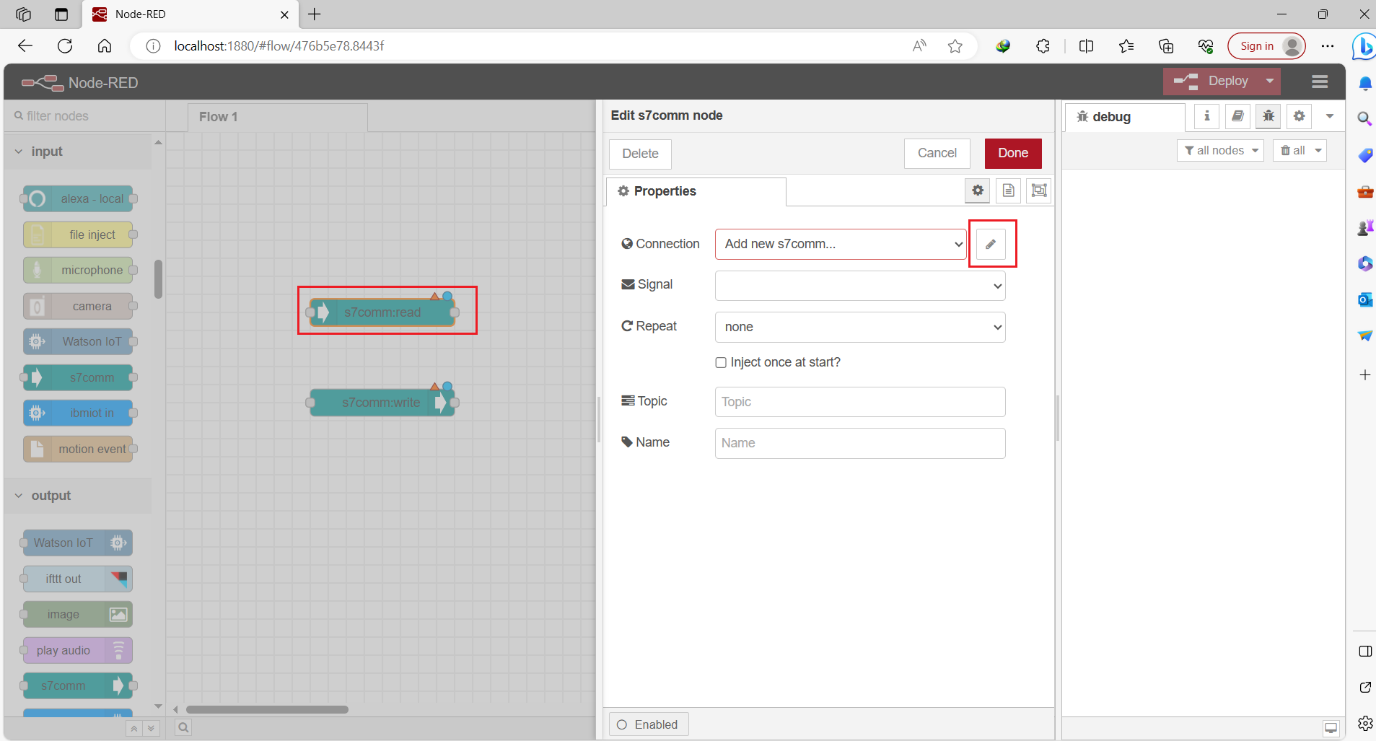Open the debug messages panel

pyautogui.click(x=1267, y=116)
